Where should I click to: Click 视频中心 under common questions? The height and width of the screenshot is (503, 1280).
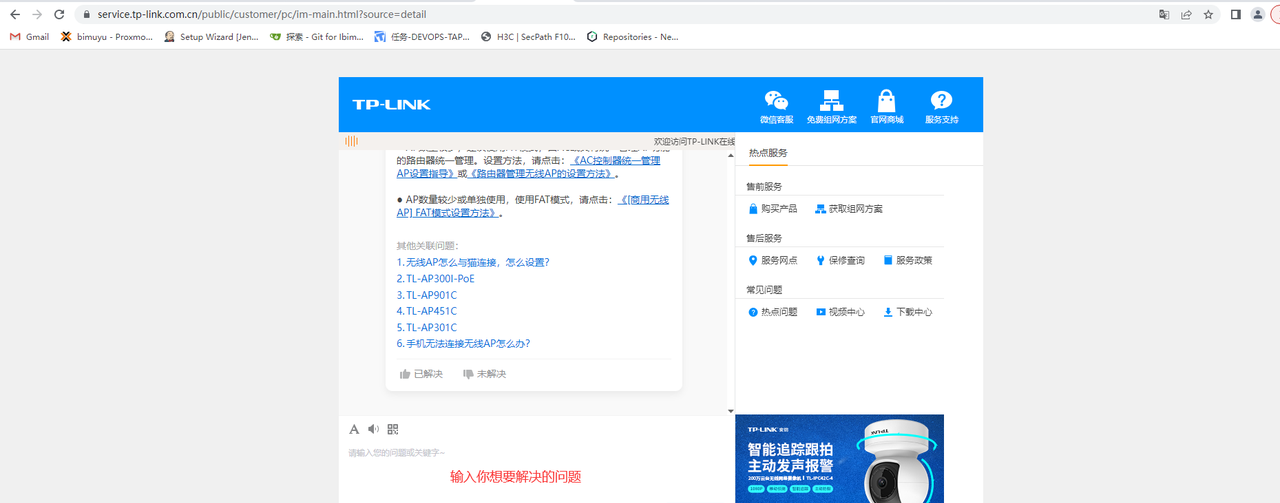[x=840, y=312]
